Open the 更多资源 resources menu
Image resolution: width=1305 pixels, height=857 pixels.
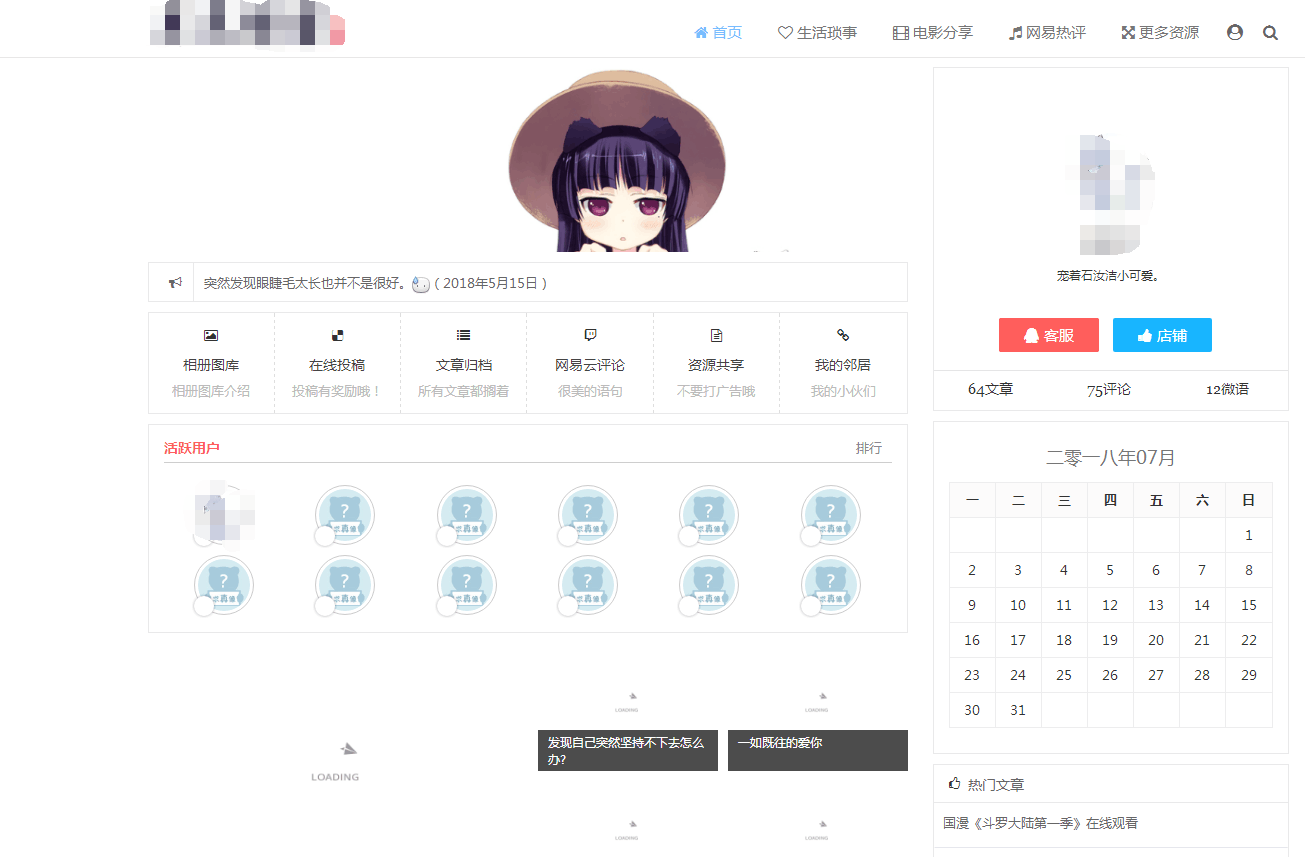pos(1159,32)
